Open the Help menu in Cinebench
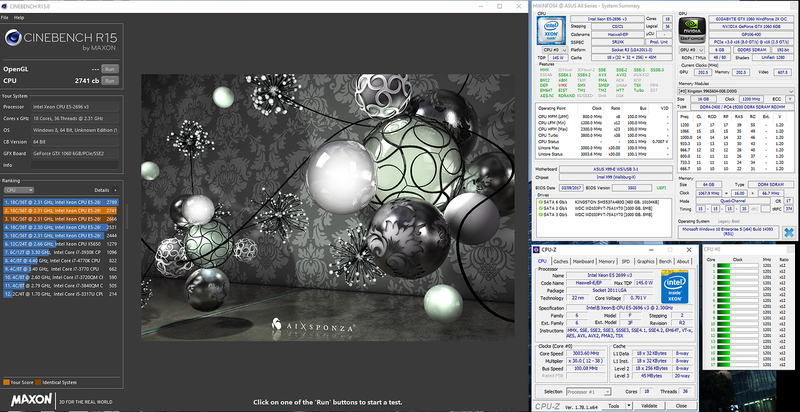The height and width of the screenshot is (412, 800). coord(19,17)
